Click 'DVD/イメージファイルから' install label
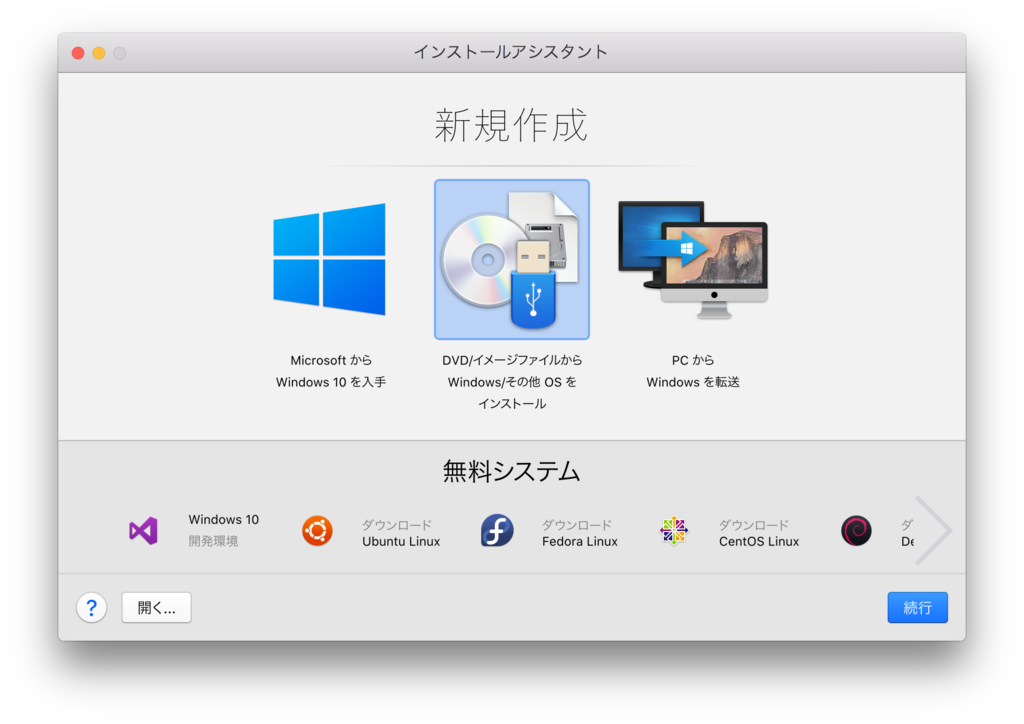1024x724 pixels. [512, 382]
